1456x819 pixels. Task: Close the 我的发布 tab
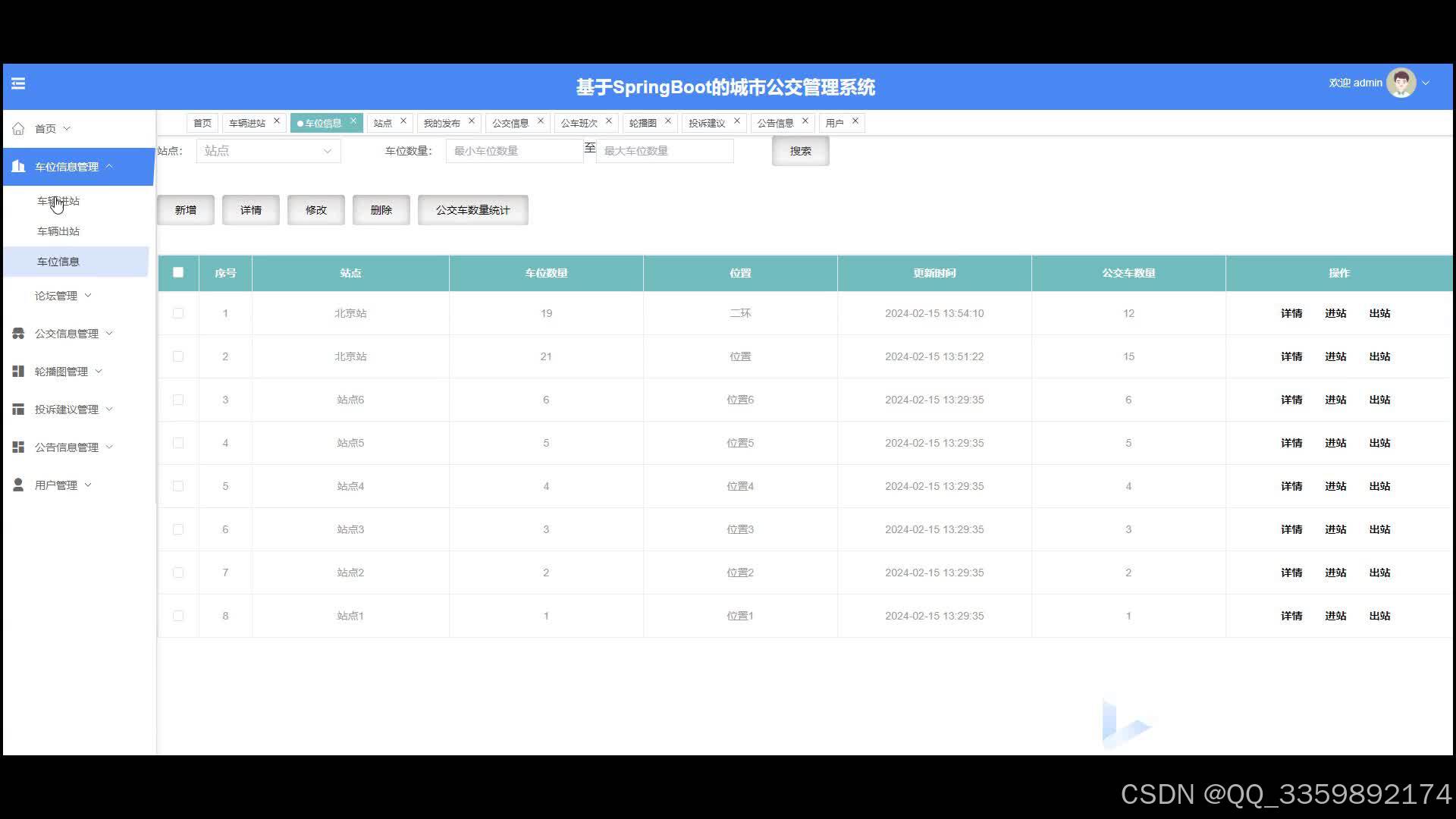(472, 121)
